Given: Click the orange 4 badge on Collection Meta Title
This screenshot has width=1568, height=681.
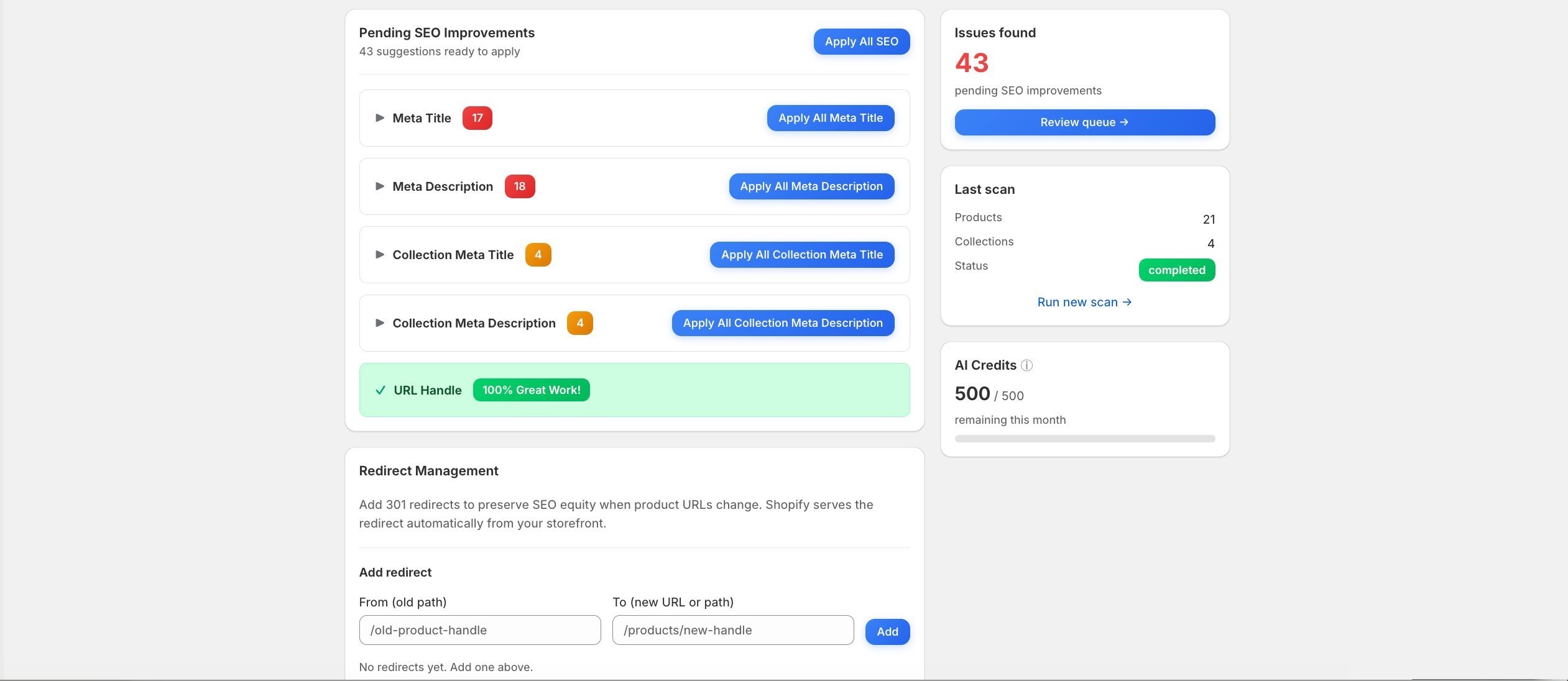Looking at the screenshot, I should coord(538,255).
